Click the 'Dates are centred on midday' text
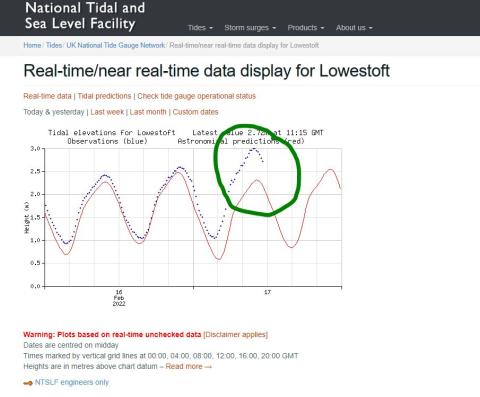480x397 pixels. (71, 345)
